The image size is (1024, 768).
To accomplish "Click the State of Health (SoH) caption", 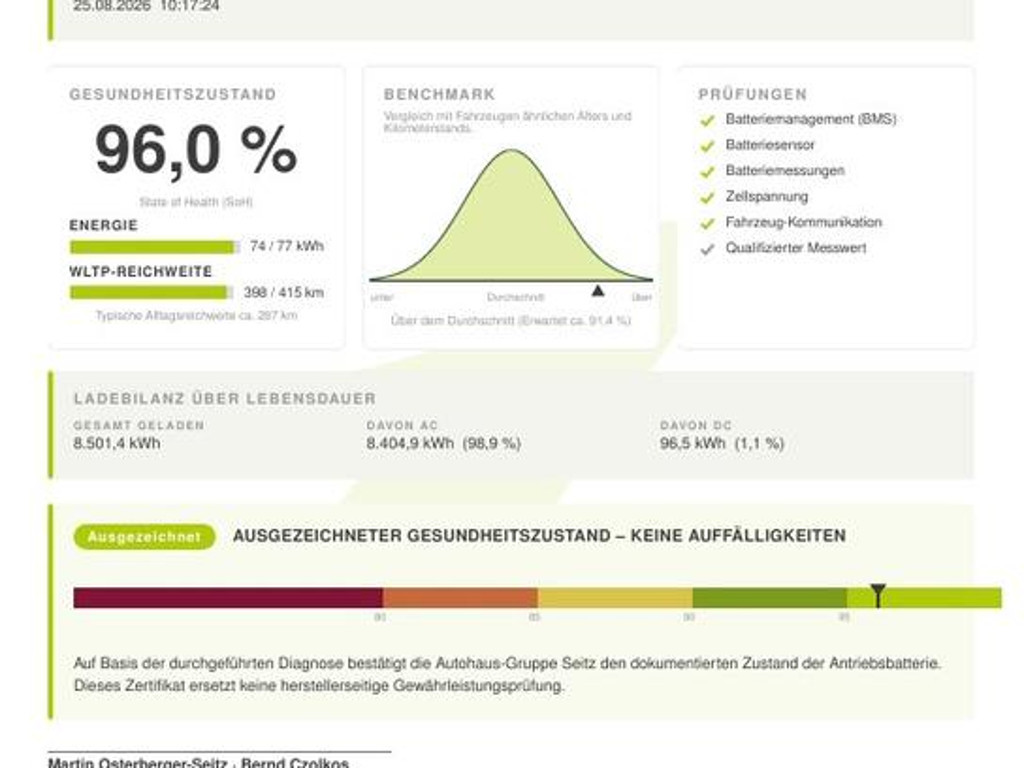I will [196, 202].
